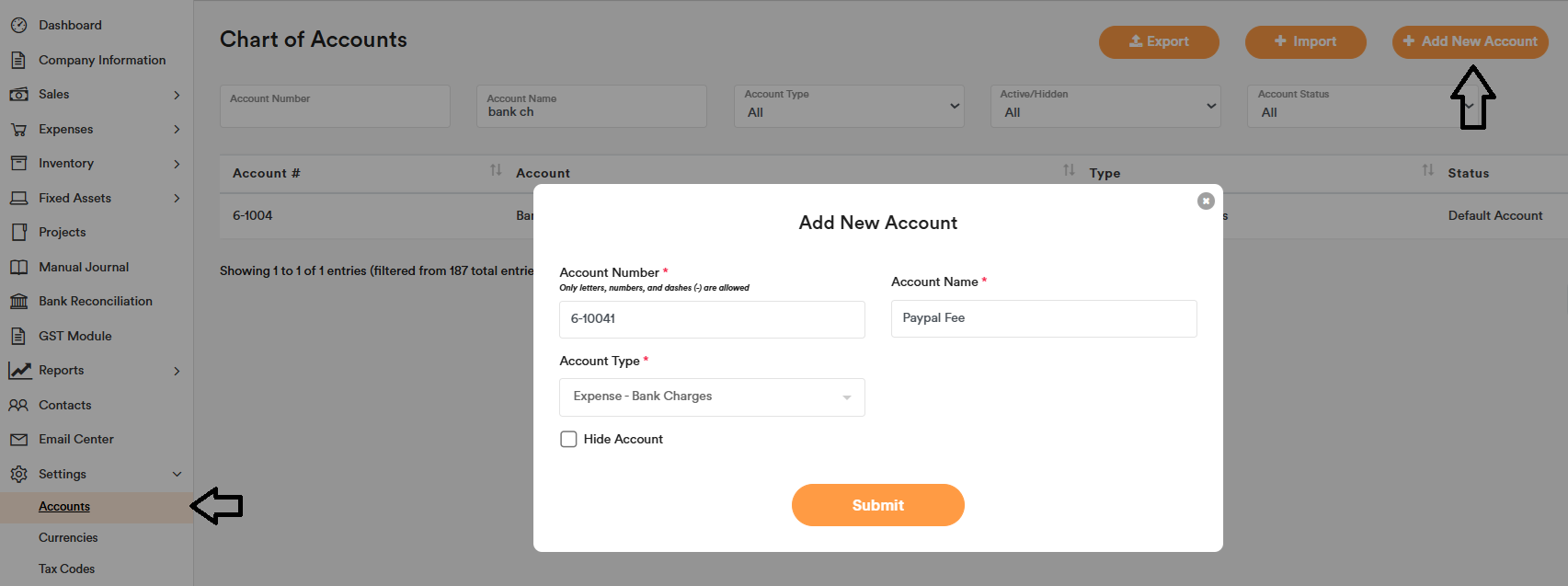Click the Bank Reconciliation building icon
Screen dimensions: 1568x586
18,302
